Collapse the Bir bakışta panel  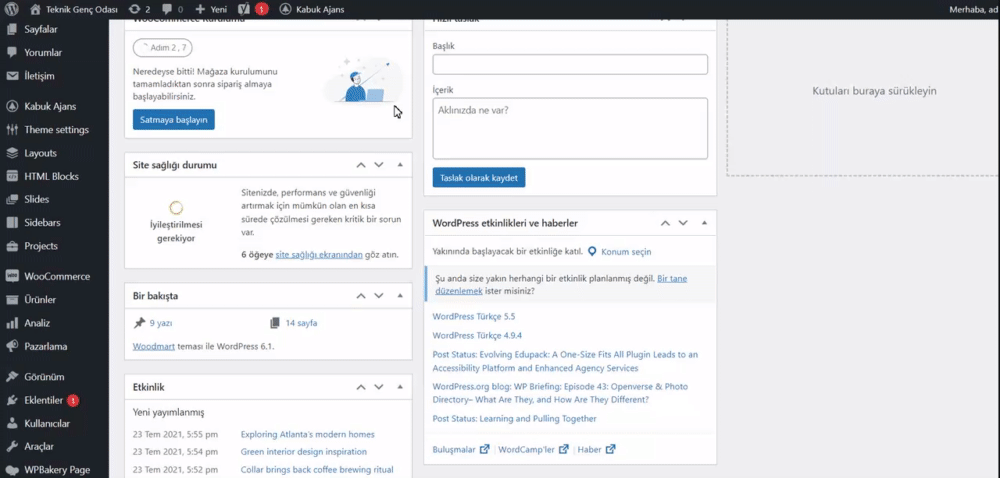tap(400, 296)
